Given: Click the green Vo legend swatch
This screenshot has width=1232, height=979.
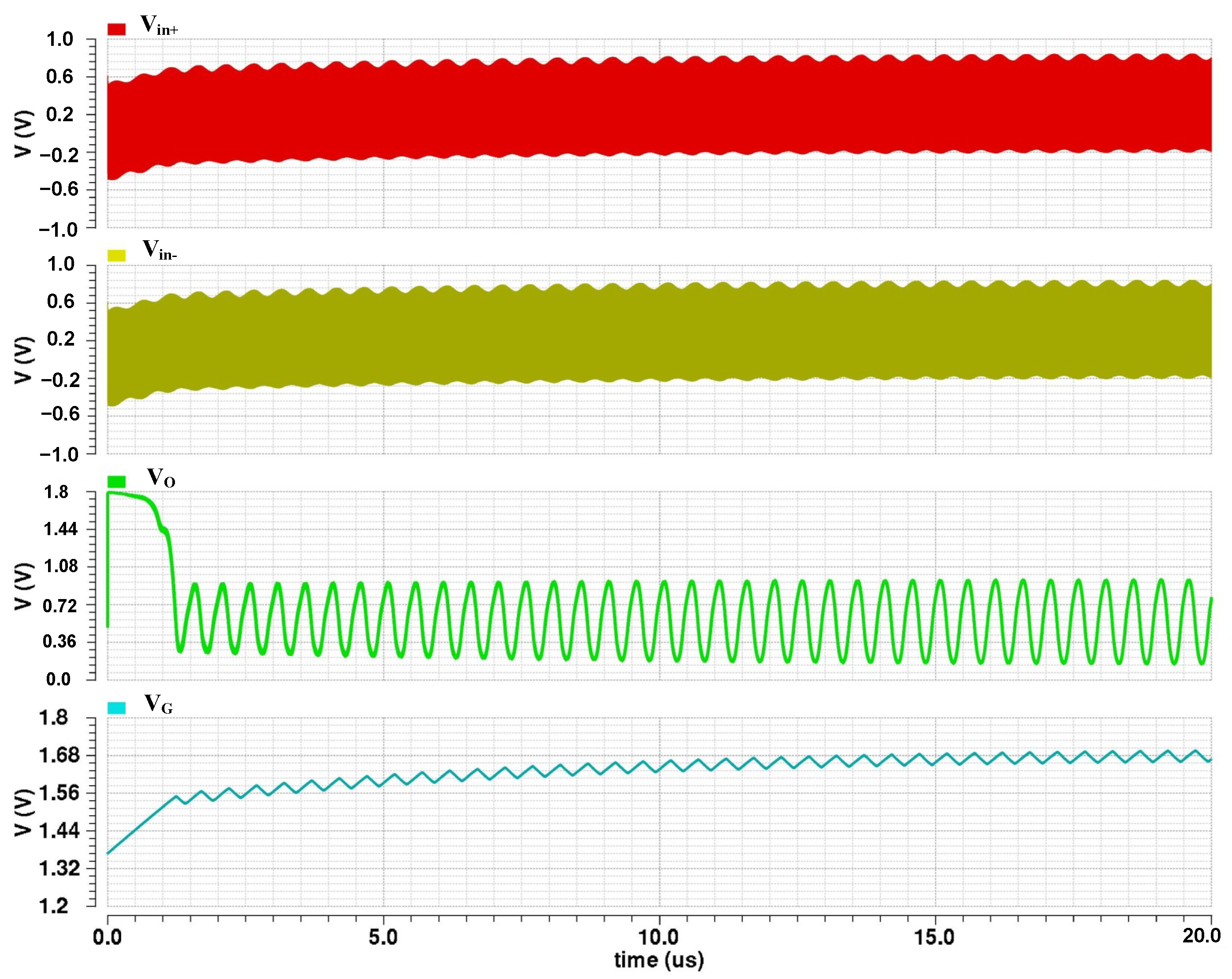Looking at the screenshot, I should pyautogui.click(x=116, y=481).
